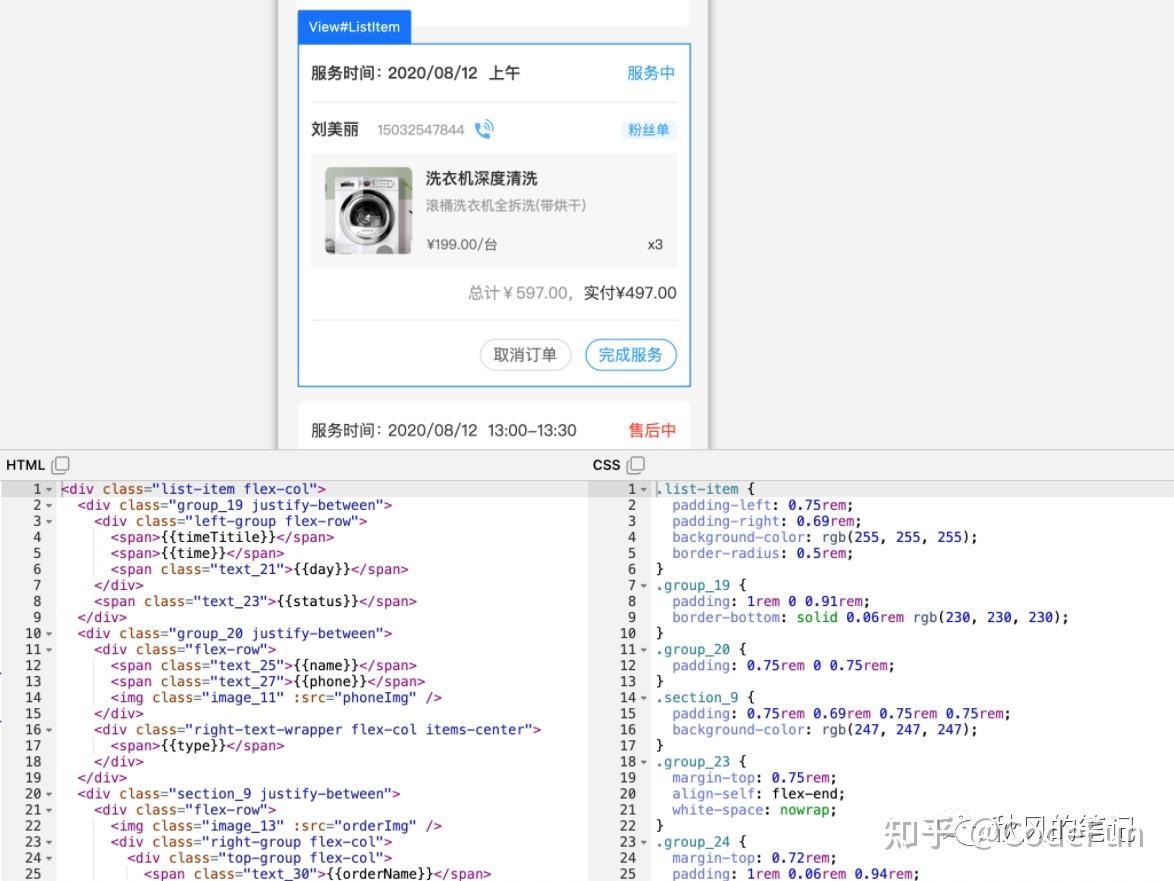The image size is (1174, 881).
Task: Click the red 售后中 status label
Action: tap(651, 430)
